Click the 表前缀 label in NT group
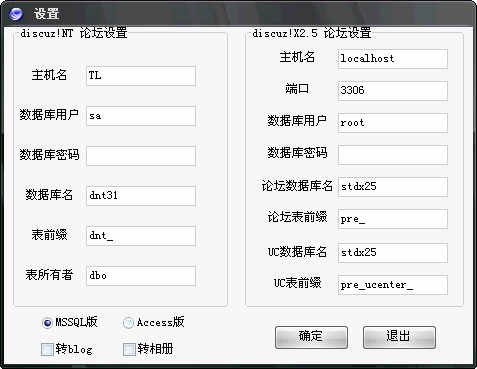 click(49, 235)
